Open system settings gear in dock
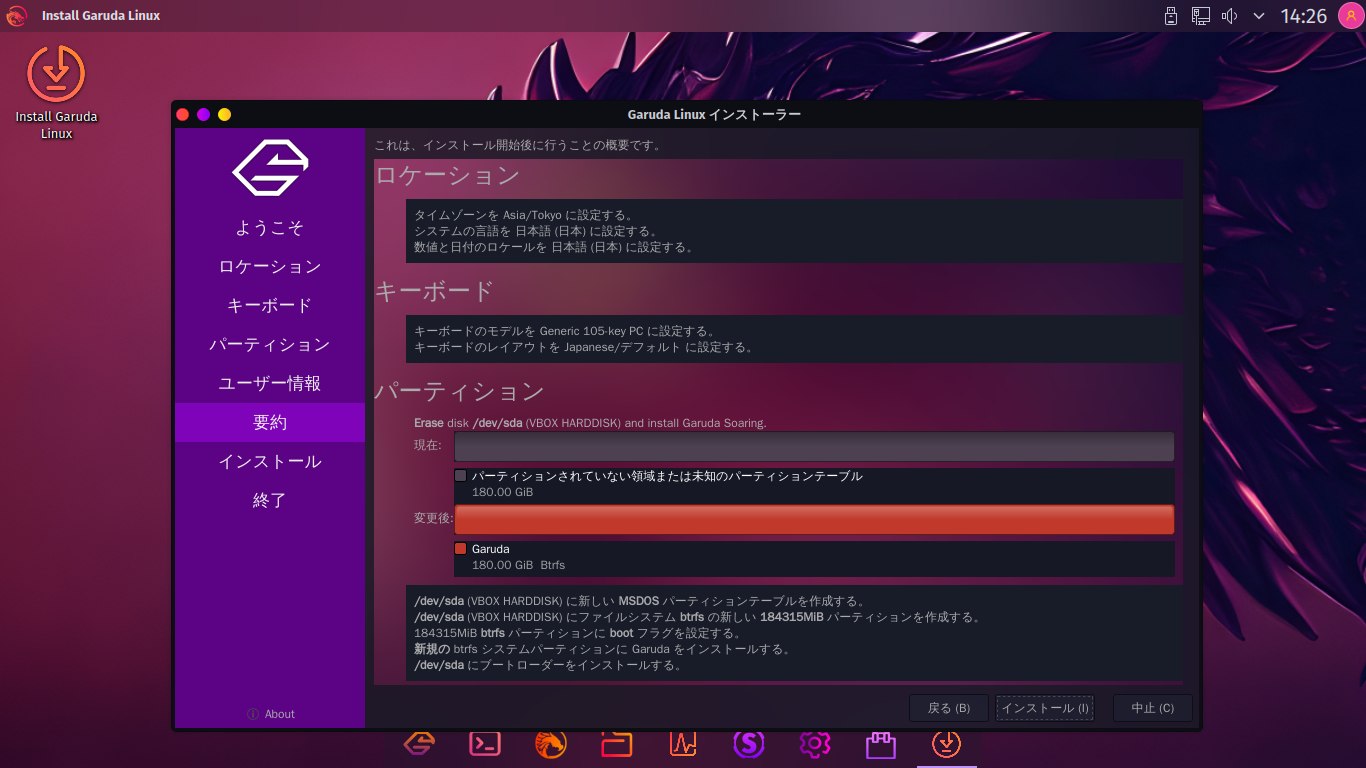This screenshot has width=1366, height=768. click(x=815, y=743)
